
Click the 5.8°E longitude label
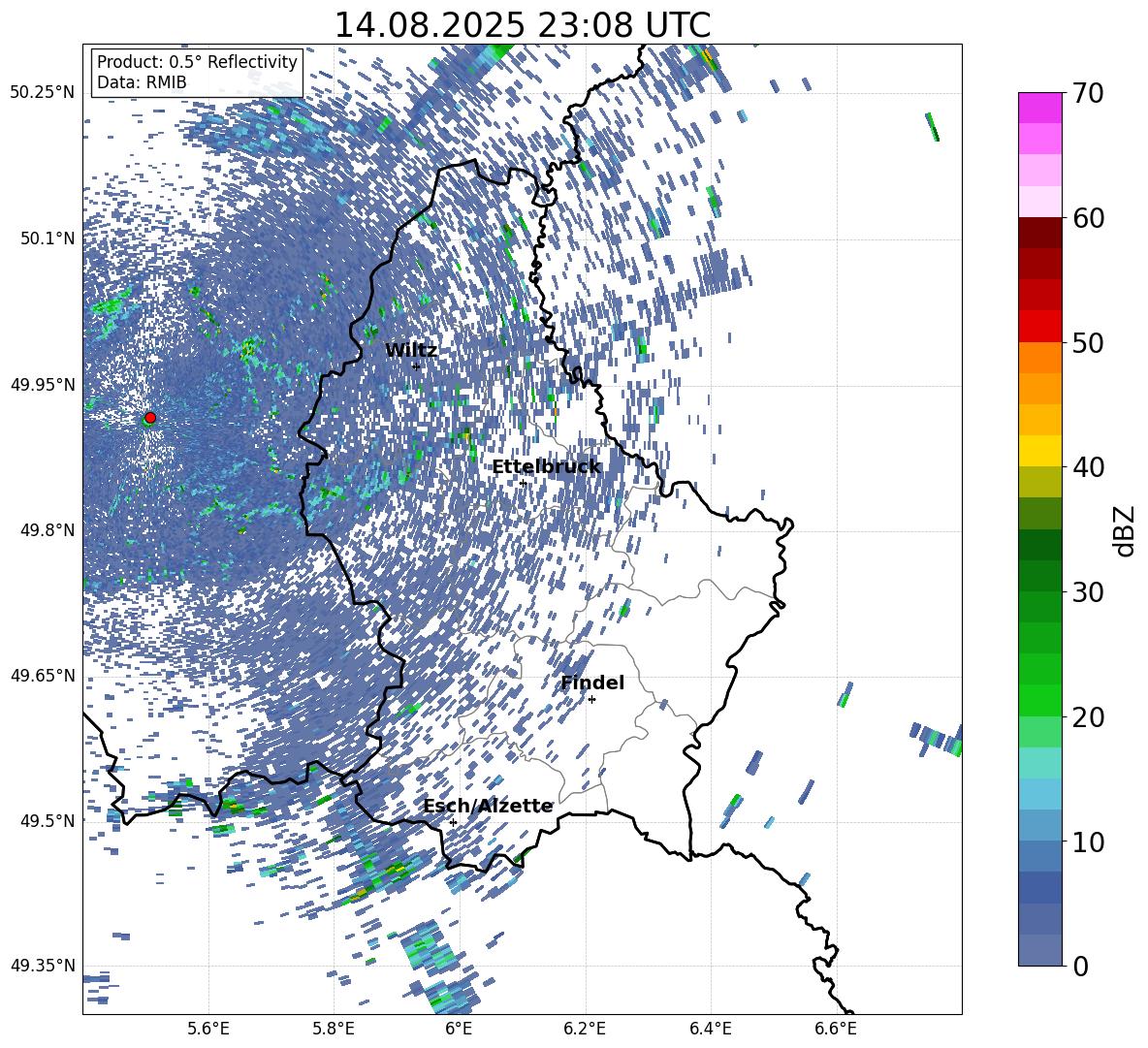tap(334, 1030)
